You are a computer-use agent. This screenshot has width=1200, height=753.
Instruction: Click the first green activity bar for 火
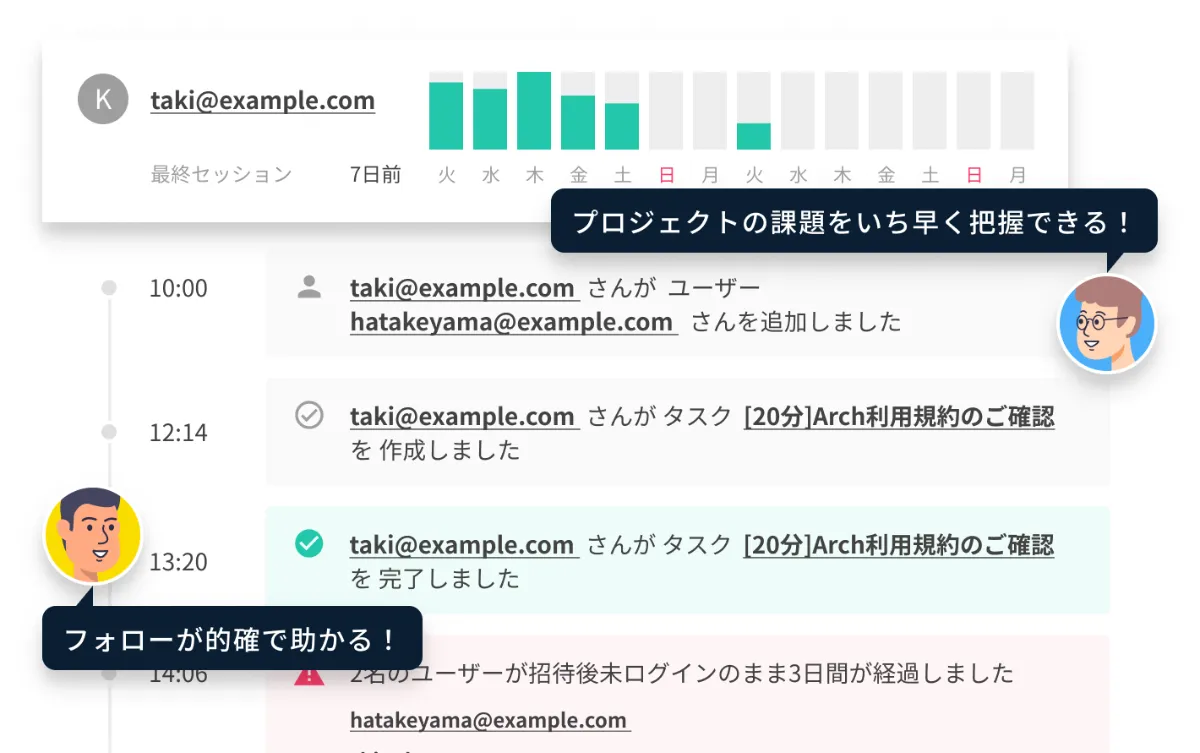[446, 116]
